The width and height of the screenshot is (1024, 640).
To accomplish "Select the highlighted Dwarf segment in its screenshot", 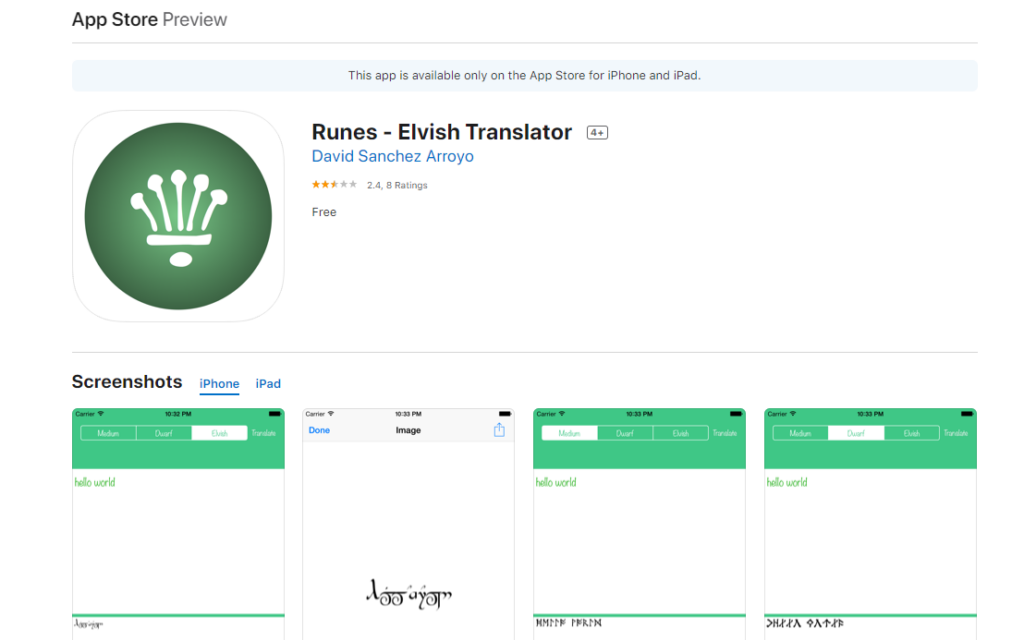I will (856, 433).
